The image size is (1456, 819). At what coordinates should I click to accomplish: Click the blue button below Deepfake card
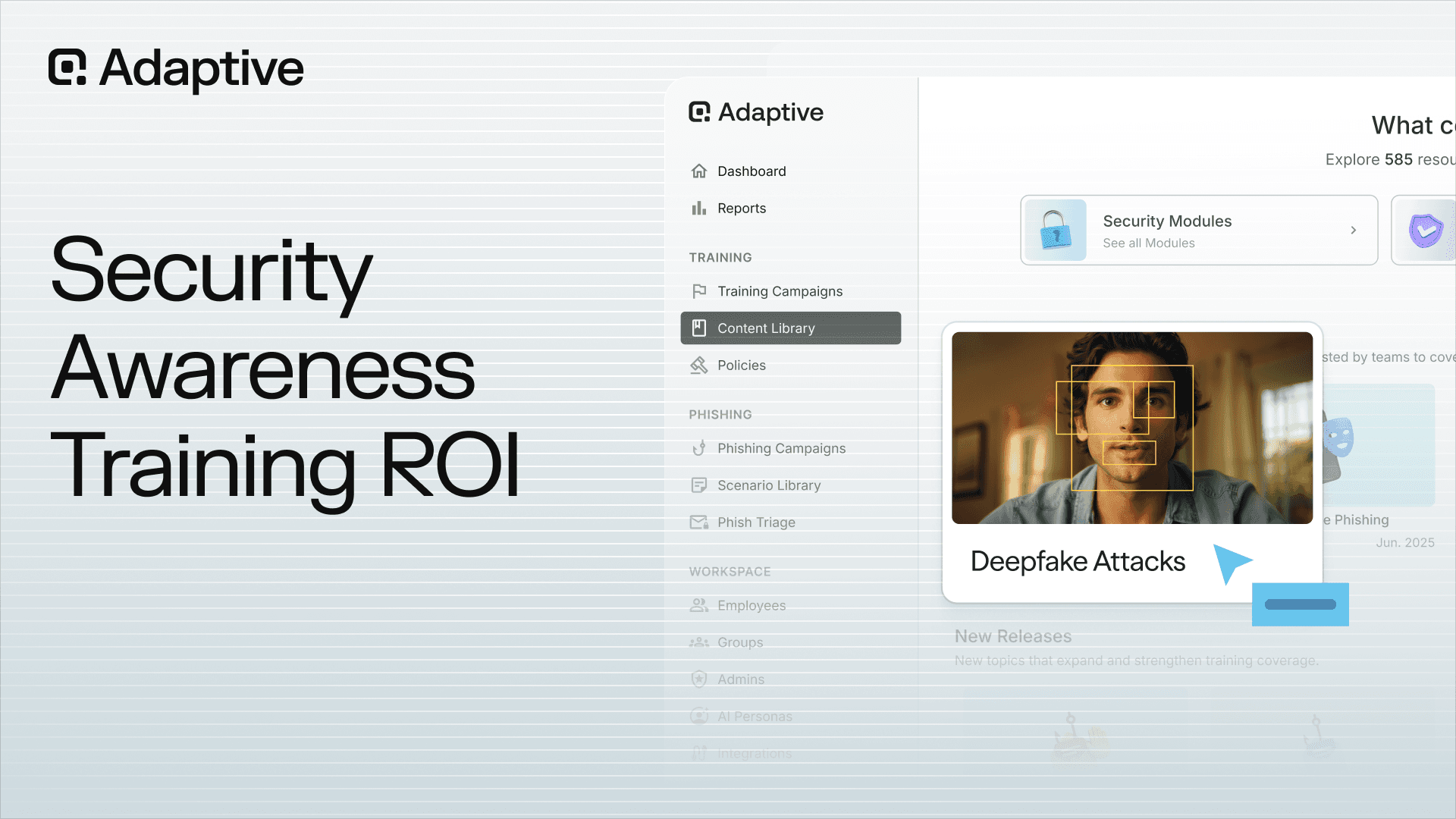click(x=1301, y=604)
